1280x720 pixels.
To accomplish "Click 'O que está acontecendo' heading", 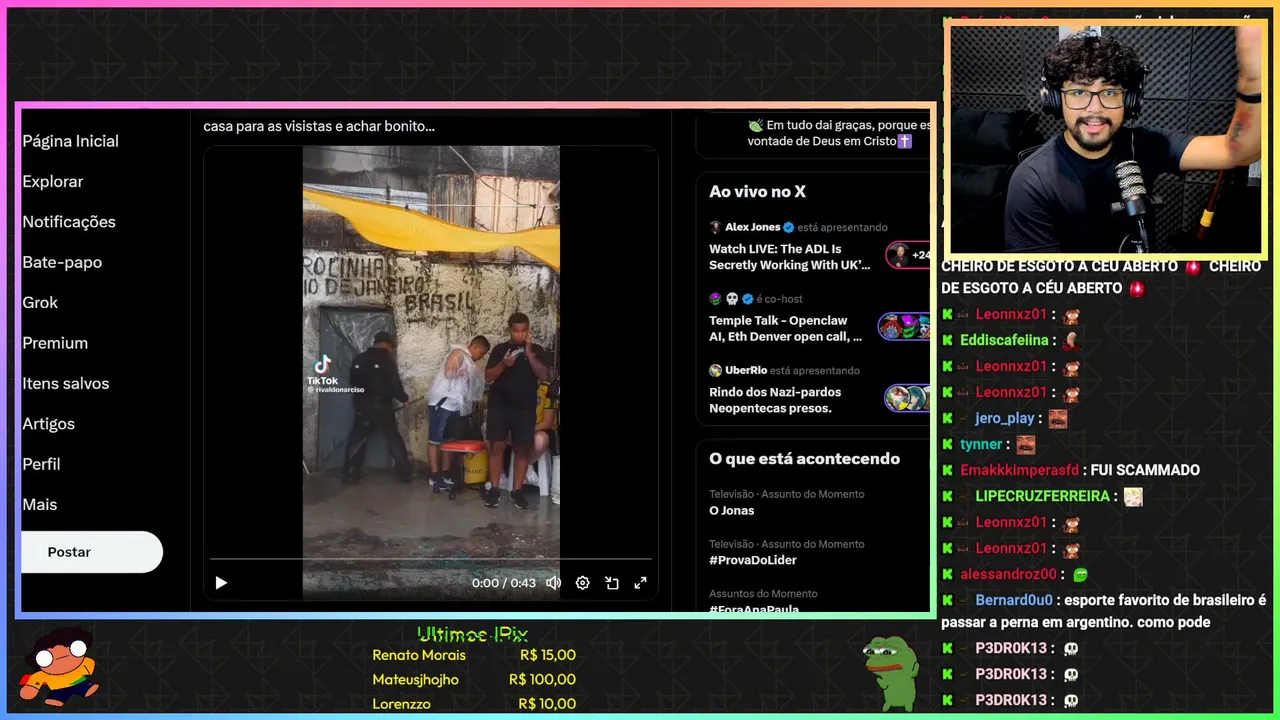I will [804, 458].
